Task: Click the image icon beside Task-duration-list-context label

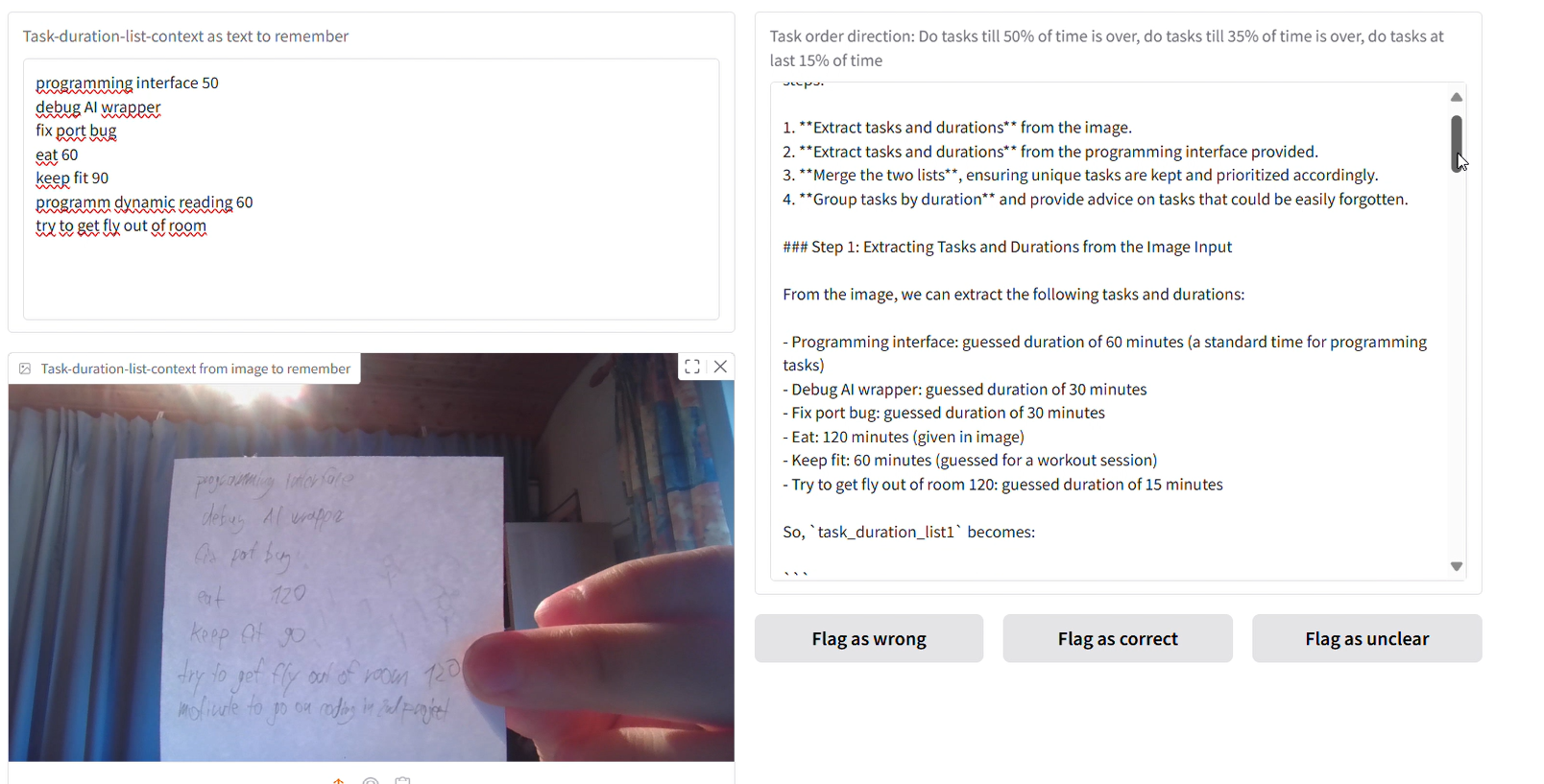Action: point(25,368)
